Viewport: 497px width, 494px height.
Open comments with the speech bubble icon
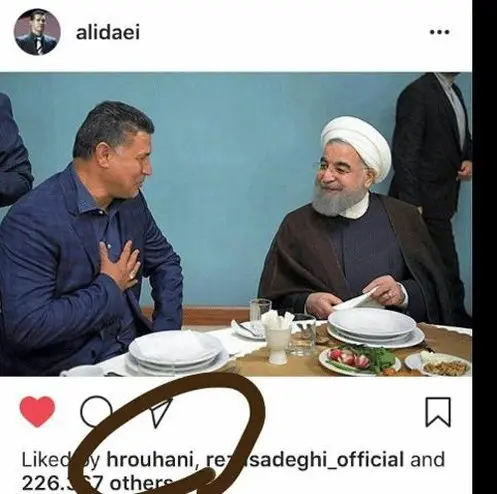(x=97, y=412)
